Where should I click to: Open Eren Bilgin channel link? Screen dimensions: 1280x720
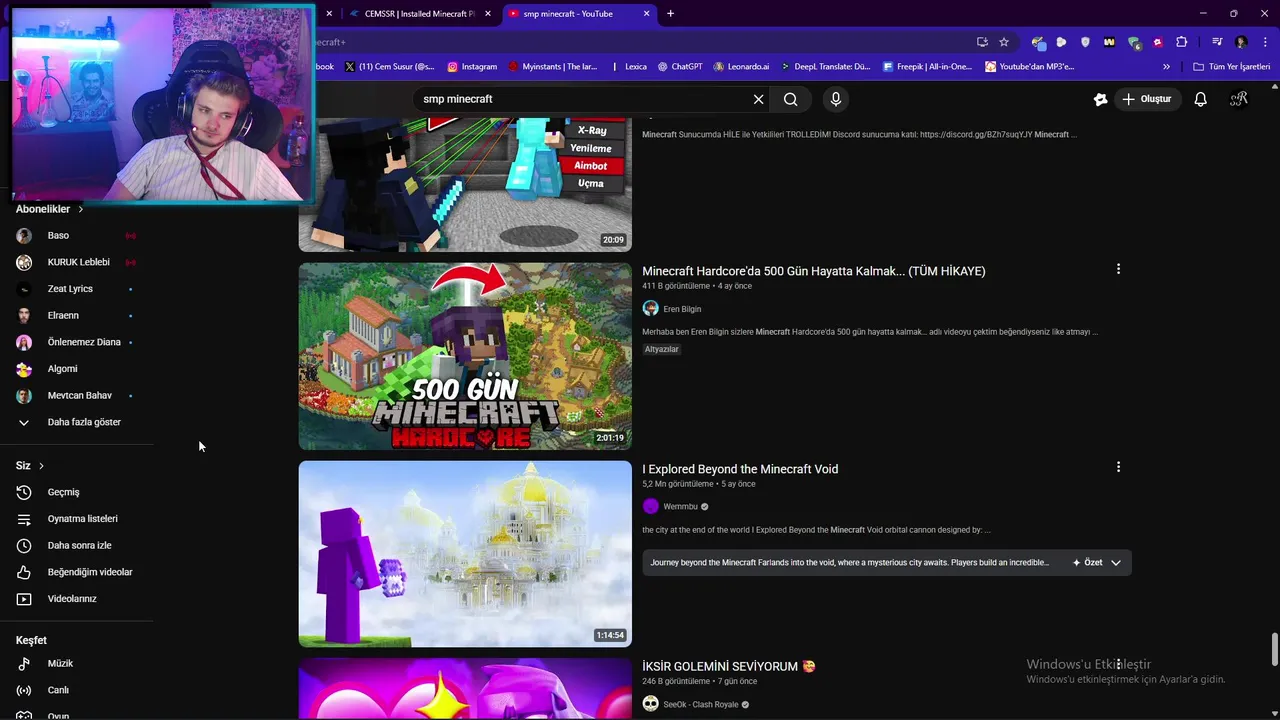click(682, 309)
